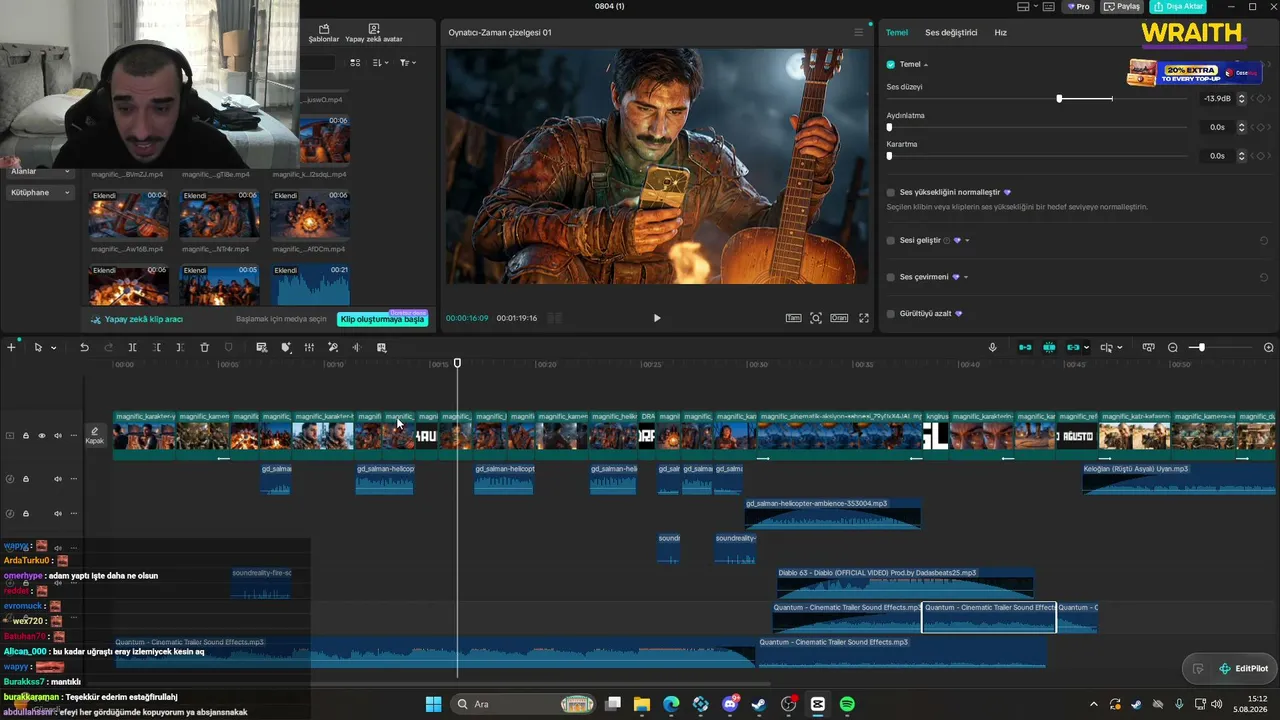The image size is (1280, 720).
Task: Click Klip oluşturmaya başla button
Action: 382,319
